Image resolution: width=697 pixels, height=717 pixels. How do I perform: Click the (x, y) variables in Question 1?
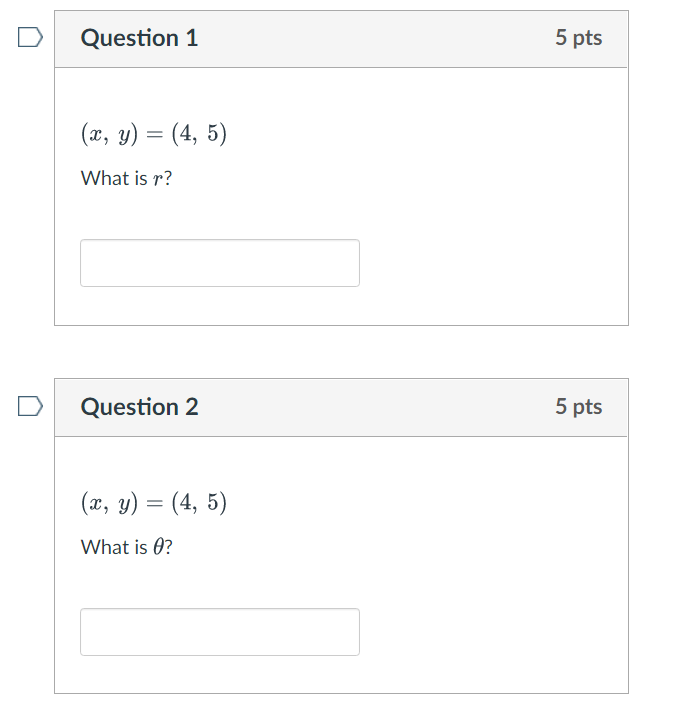coord(109,134)
